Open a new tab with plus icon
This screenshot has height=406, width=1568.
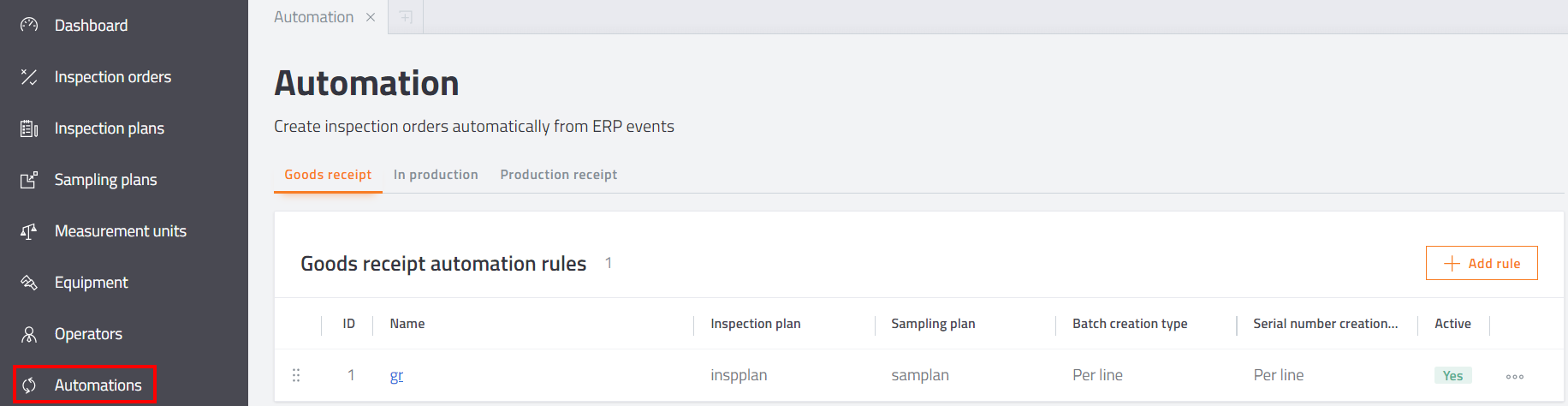pyautogui.click(x=406, y=17)
